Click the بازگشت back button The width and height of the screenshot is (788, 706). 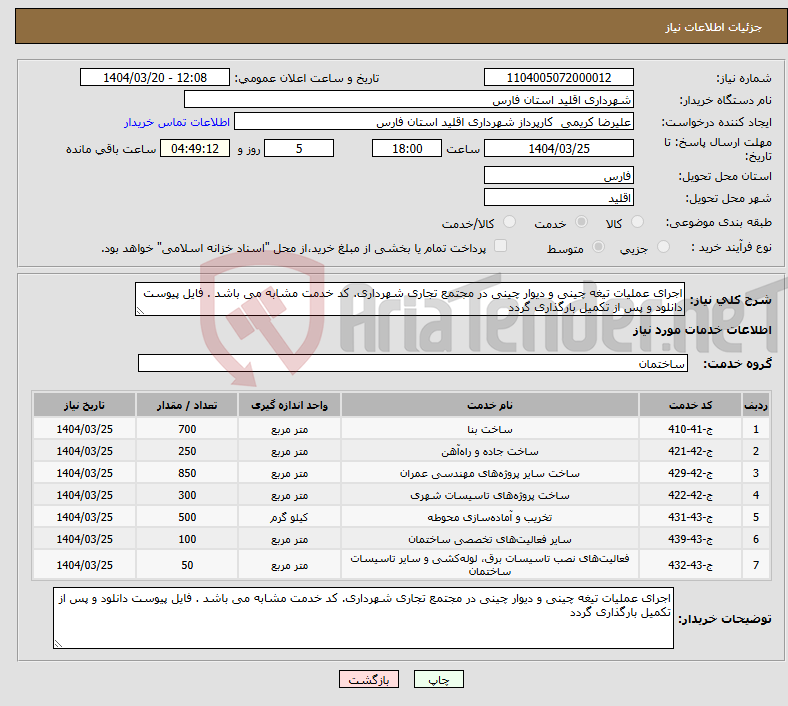pyautogui.click(x=369, y=679)
